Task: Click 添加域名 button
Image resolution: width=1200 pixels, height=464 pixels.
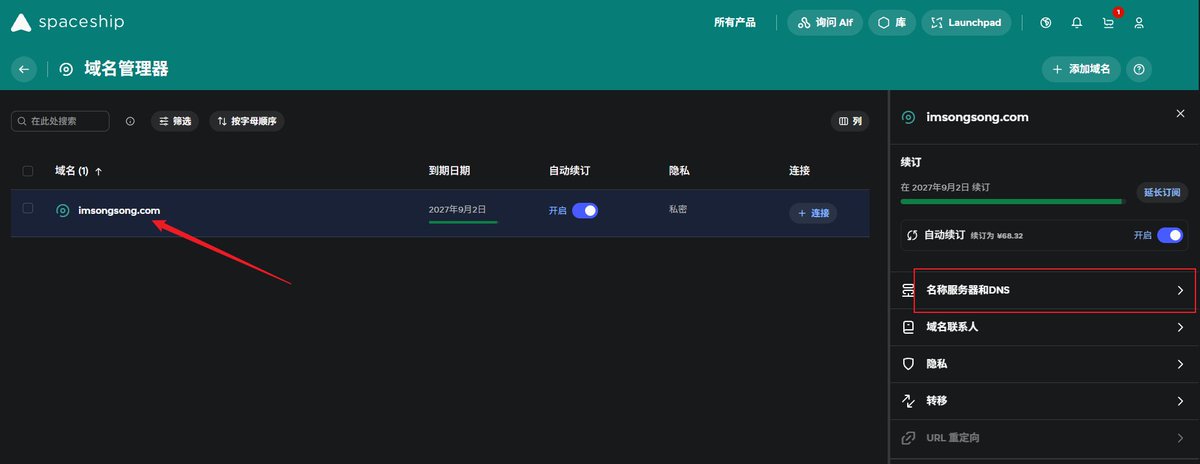Action: coord(1081,69)
